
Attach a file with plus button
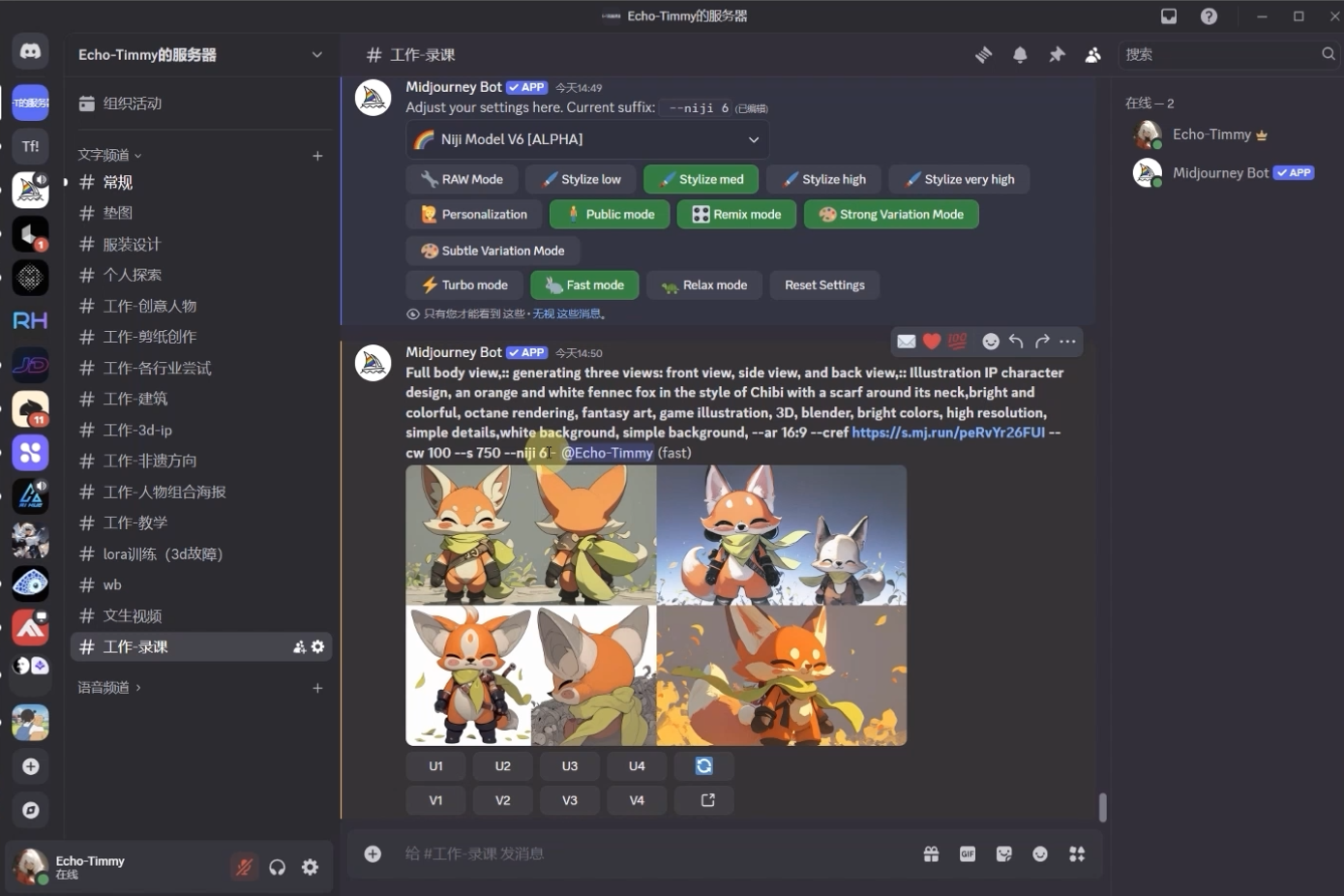[x=373, y=853]
